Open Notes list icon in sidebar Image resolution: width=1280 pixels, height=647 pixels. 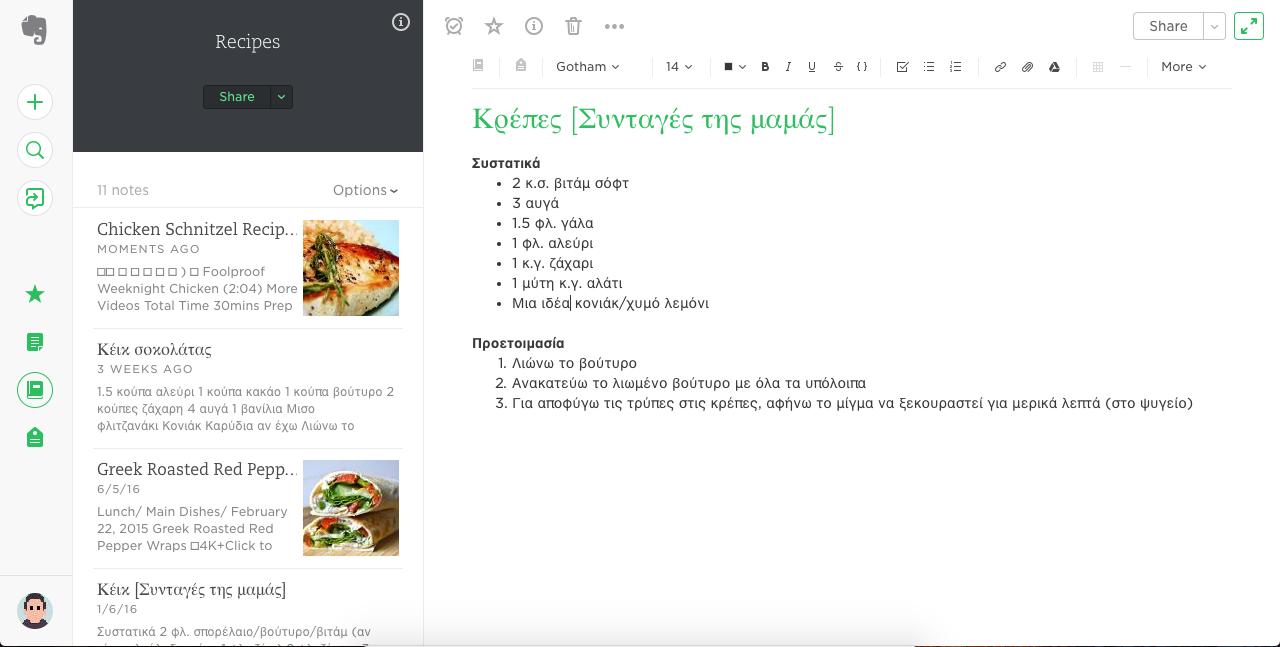click(35, 342)
